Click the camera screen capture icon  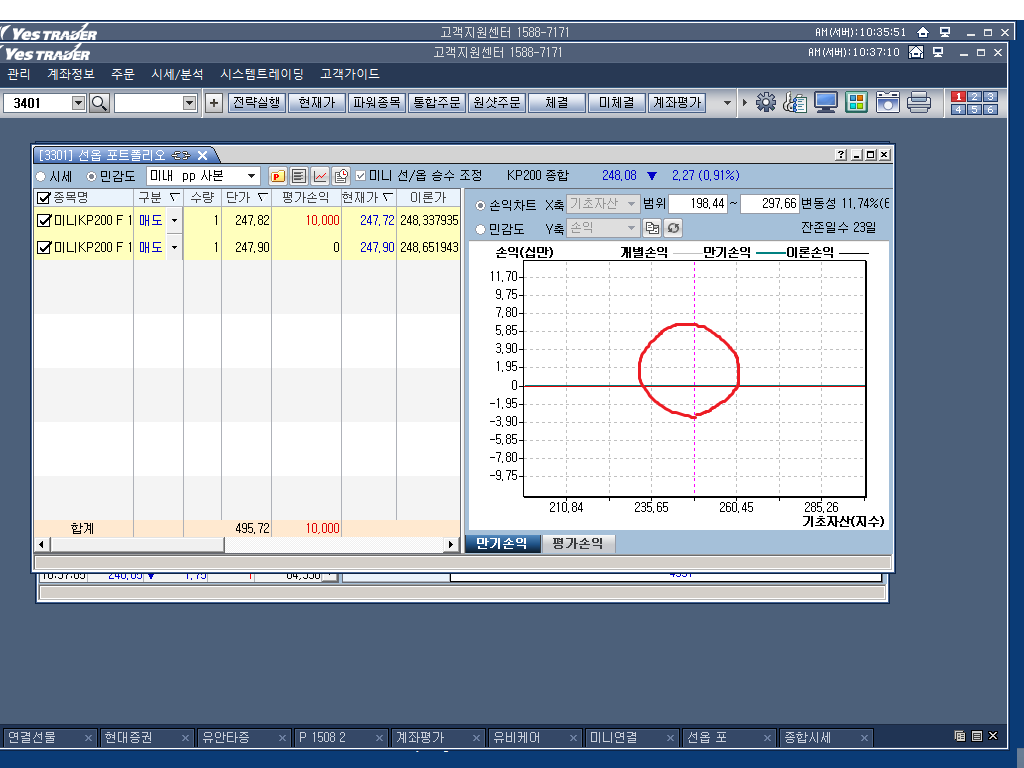[887, 102]
